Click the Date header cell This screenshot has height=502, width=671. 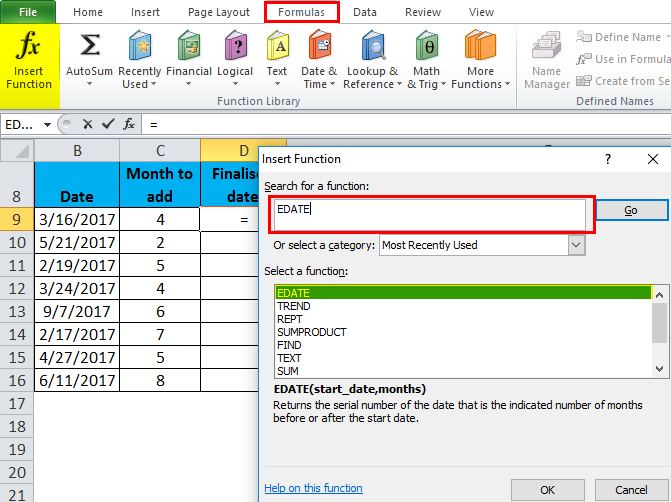pyautogui.click(x=77, y=184)
